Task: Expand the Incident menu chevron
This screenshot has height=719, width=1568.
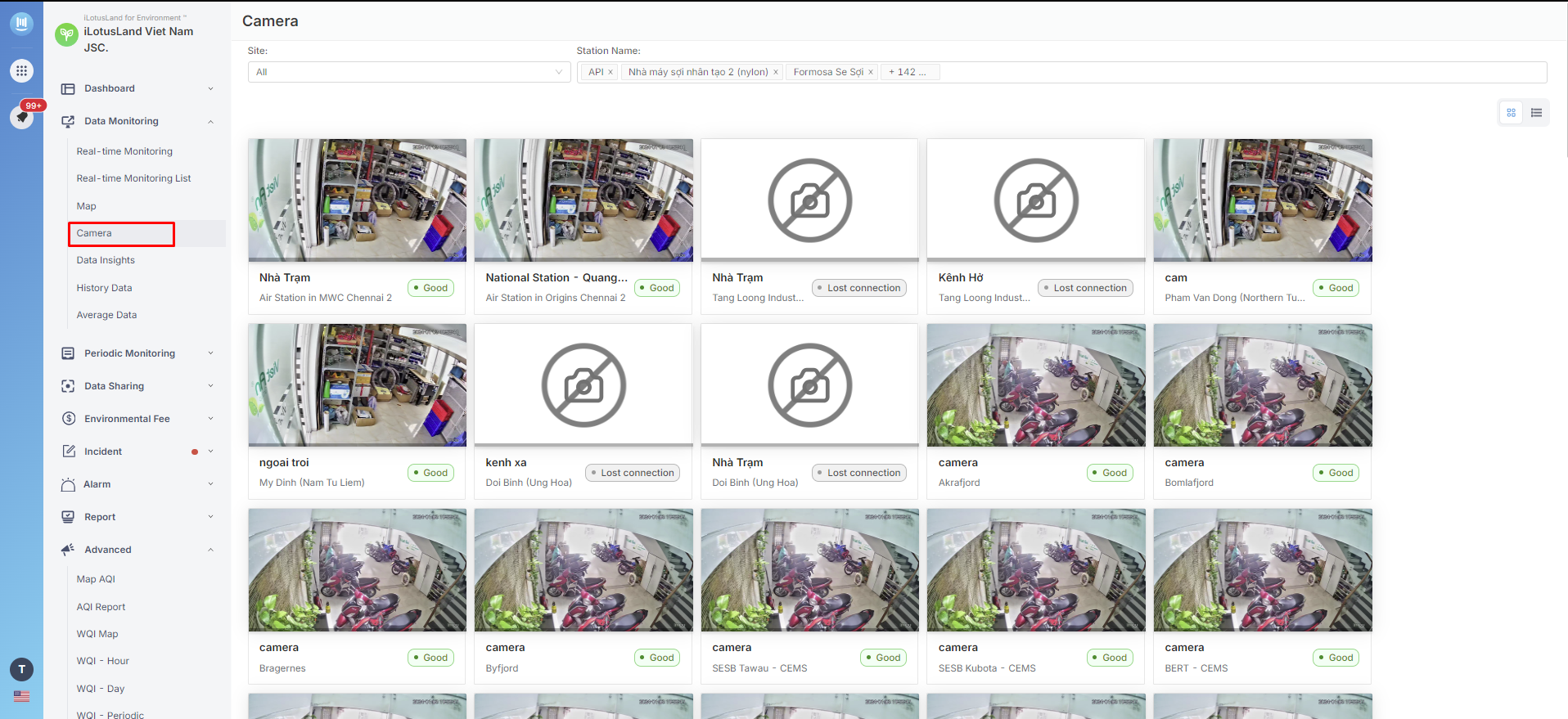Action: [x=210, y=452]
